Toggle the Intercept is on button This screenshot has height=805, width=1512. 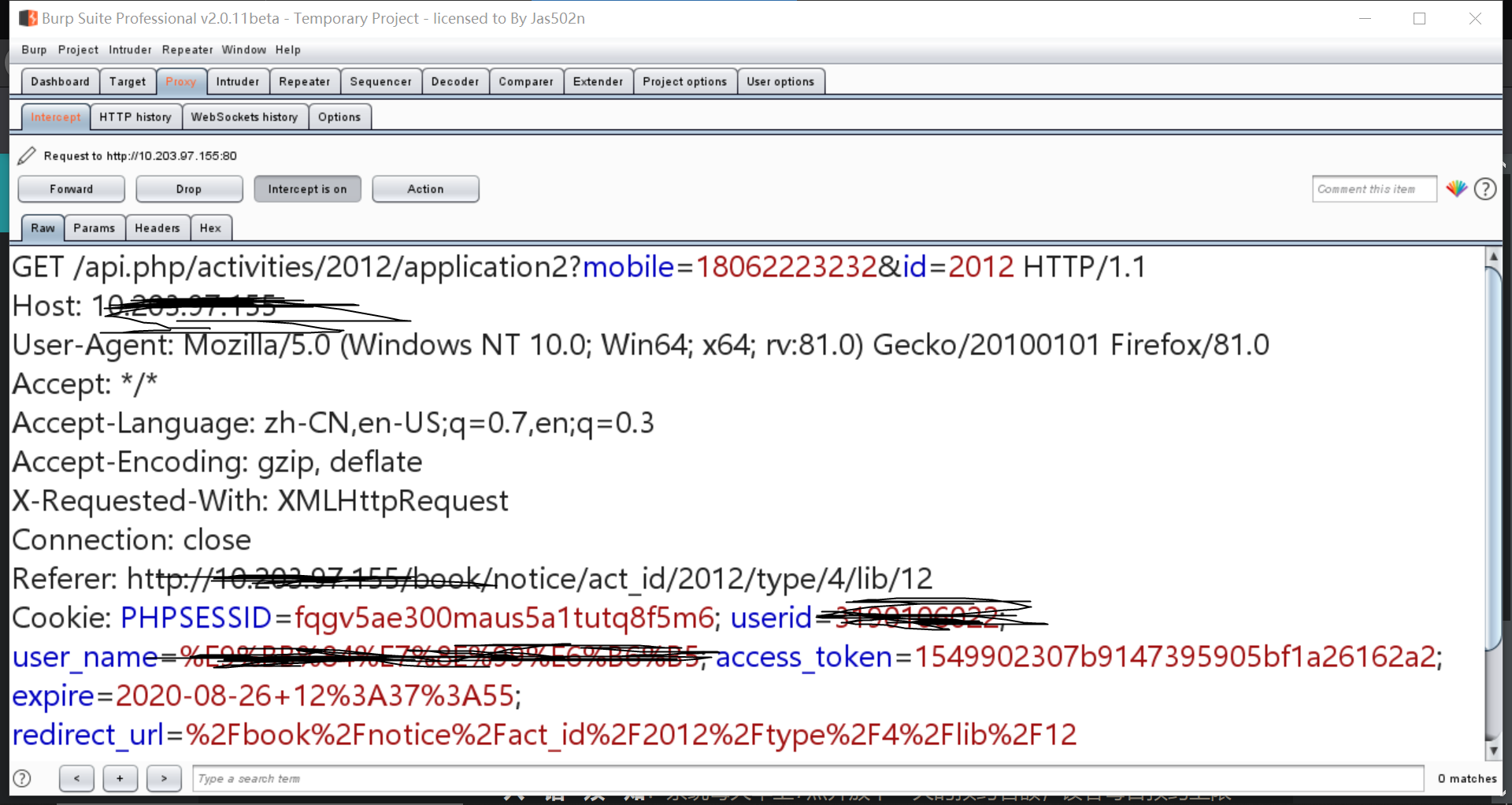(x=307, y=189)
